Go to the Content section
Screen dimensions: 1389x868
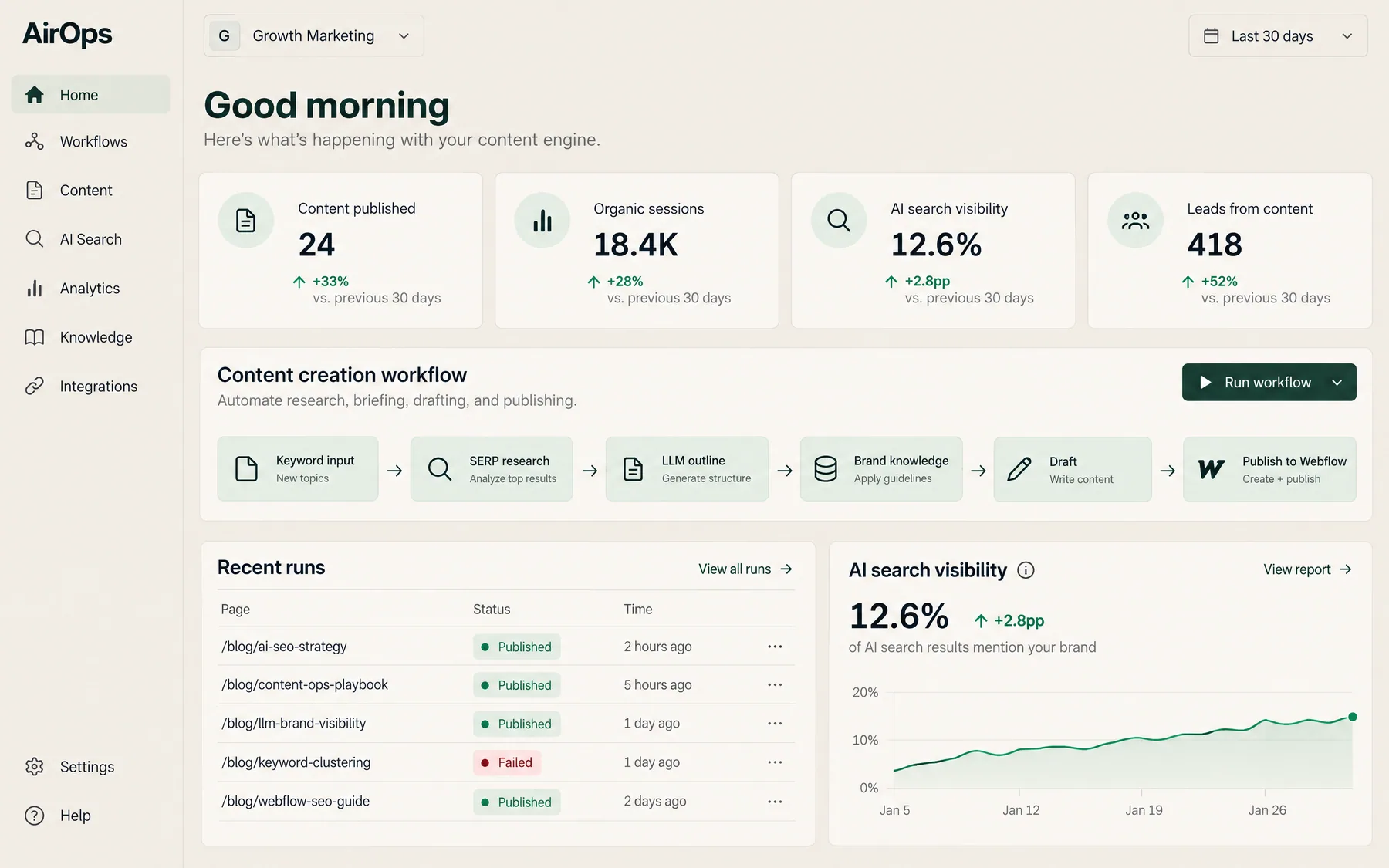91,191
